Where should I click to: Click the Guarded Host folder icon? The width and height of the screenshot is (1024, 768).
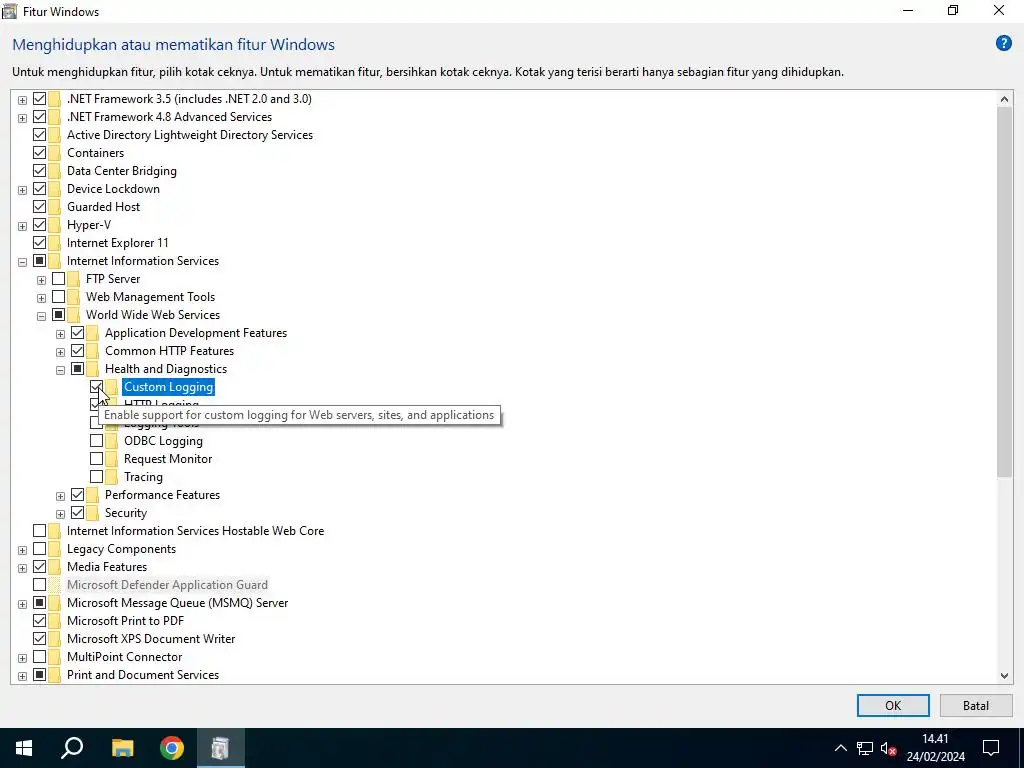pos(55,207)
